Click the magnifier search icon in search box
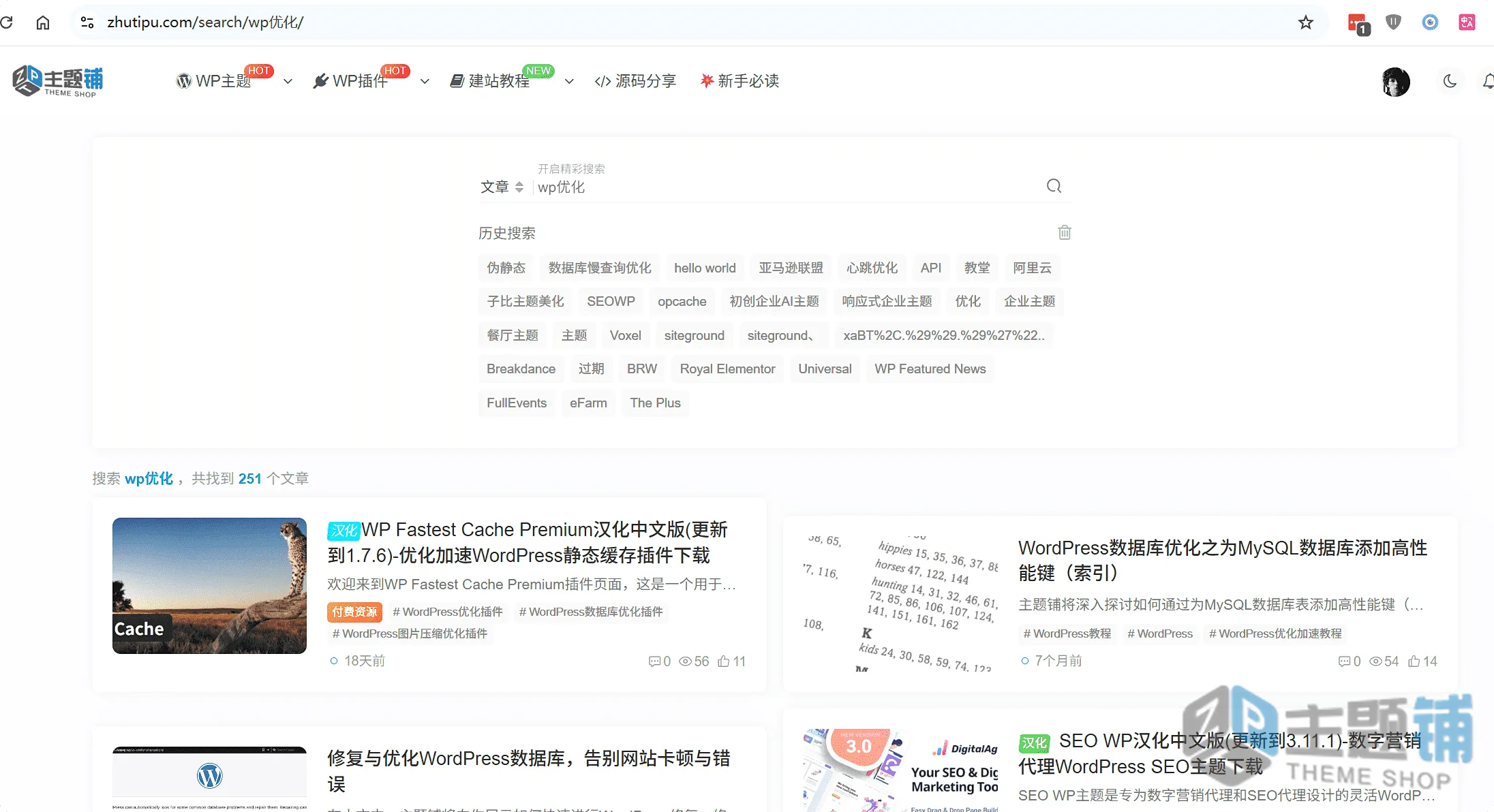Image resolution: width=1494 pixels, height=812 pixels. pyautogui.click(x=1054, y=186)
